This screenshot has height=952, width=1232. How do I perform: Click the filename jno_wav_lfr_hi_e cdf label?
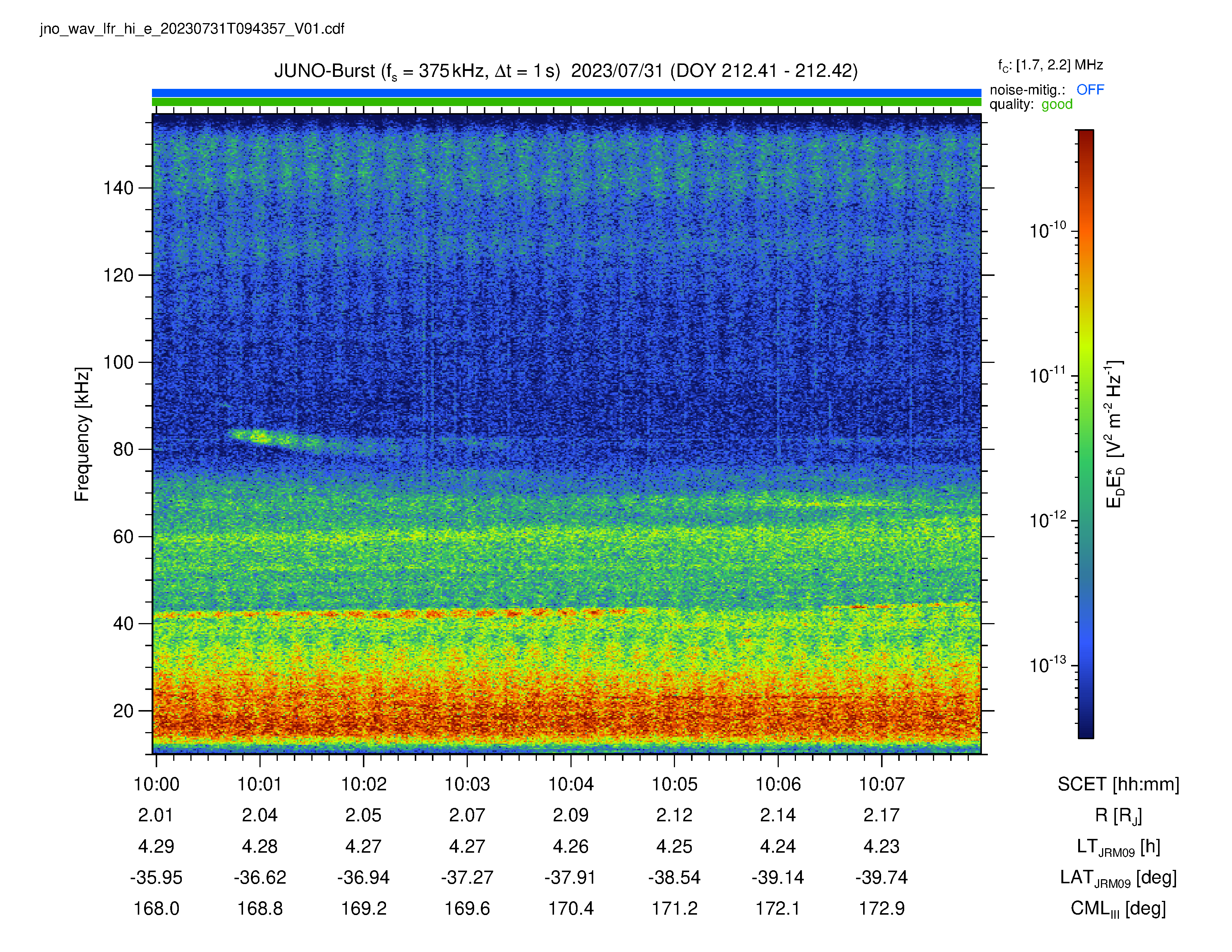[192, 29]
